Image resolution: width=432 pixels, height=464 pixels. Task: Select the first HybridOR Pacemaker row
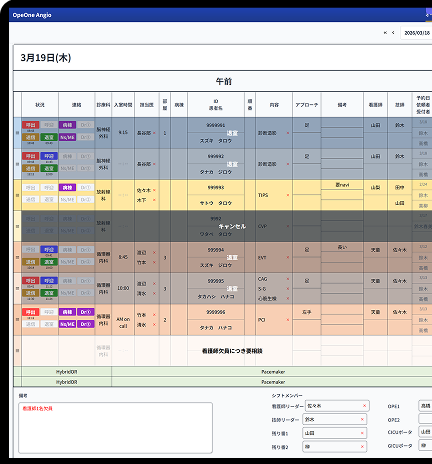[223, 372]
